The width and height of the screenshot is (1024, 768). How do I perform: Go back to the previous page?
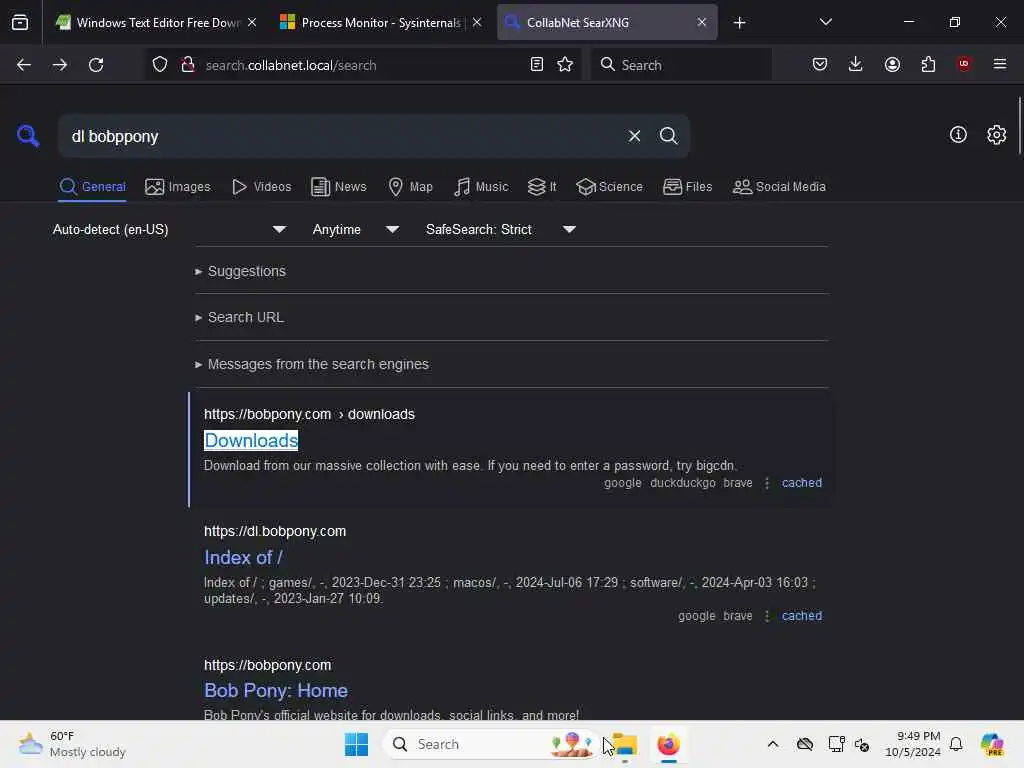(24, 65)
